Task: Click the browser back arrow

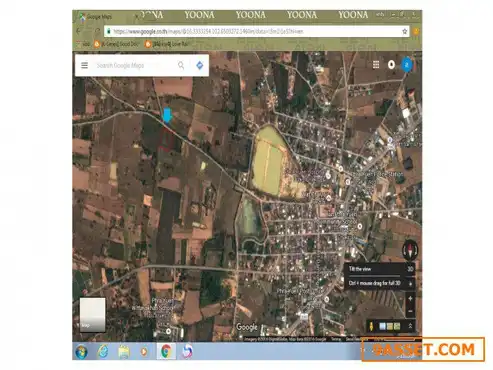Action: (78, 31)
